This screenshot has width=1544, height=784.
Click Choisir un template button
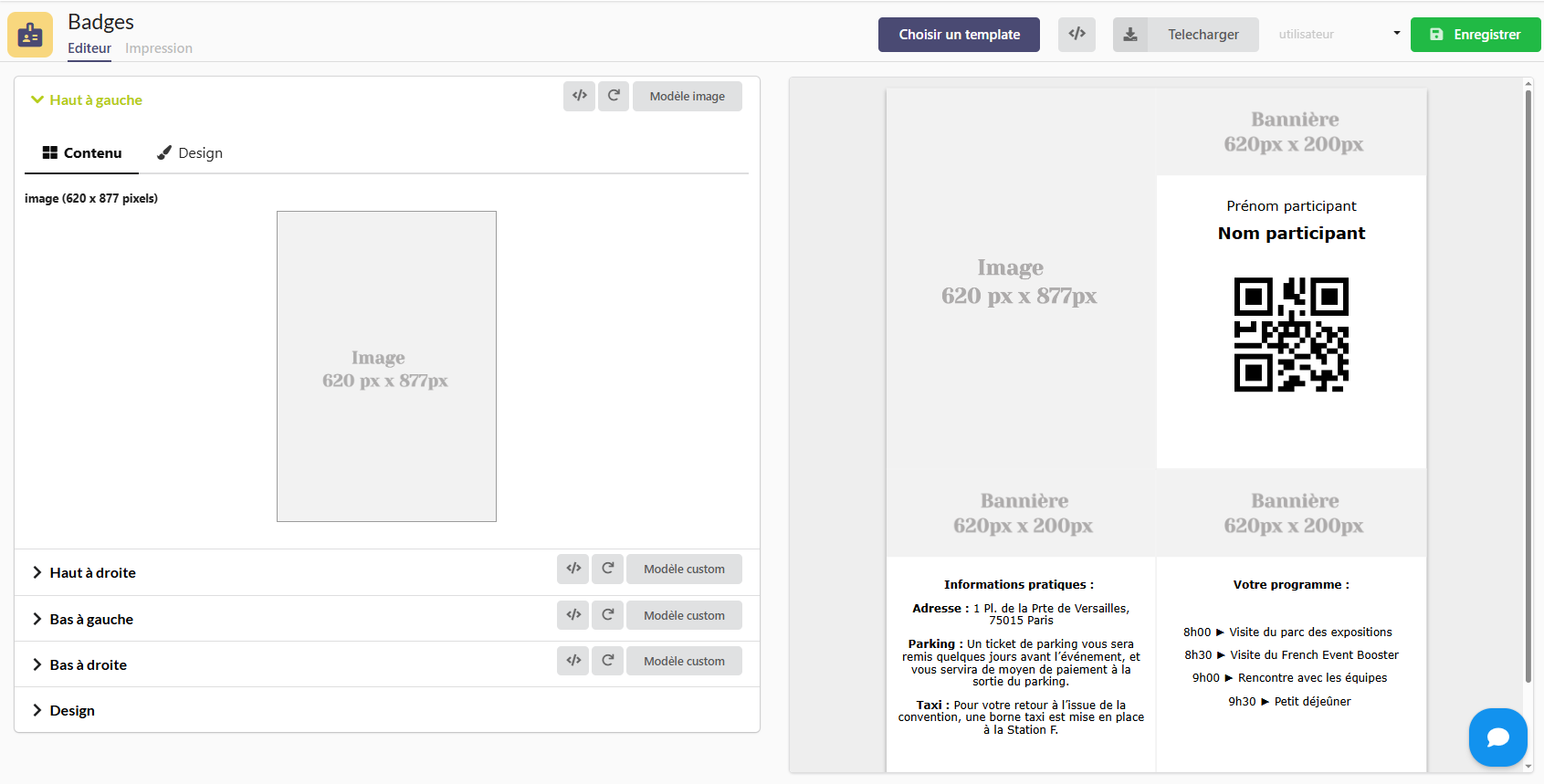pos(959,35)
